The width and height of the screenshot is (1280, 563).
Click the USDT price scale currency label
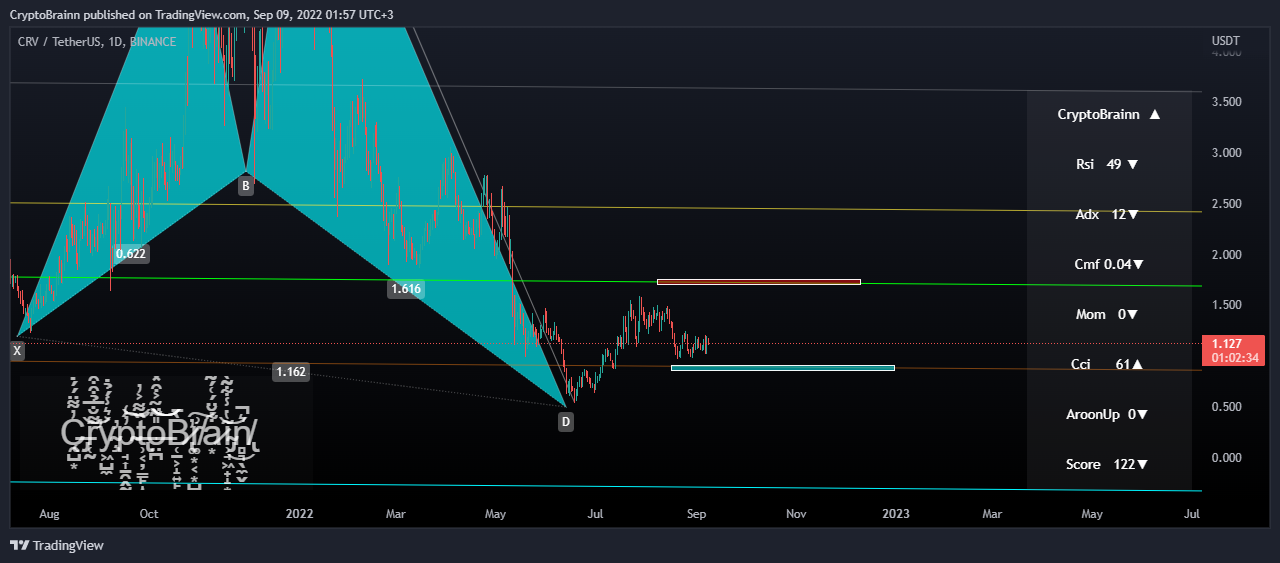click(x=1225, y=41)
